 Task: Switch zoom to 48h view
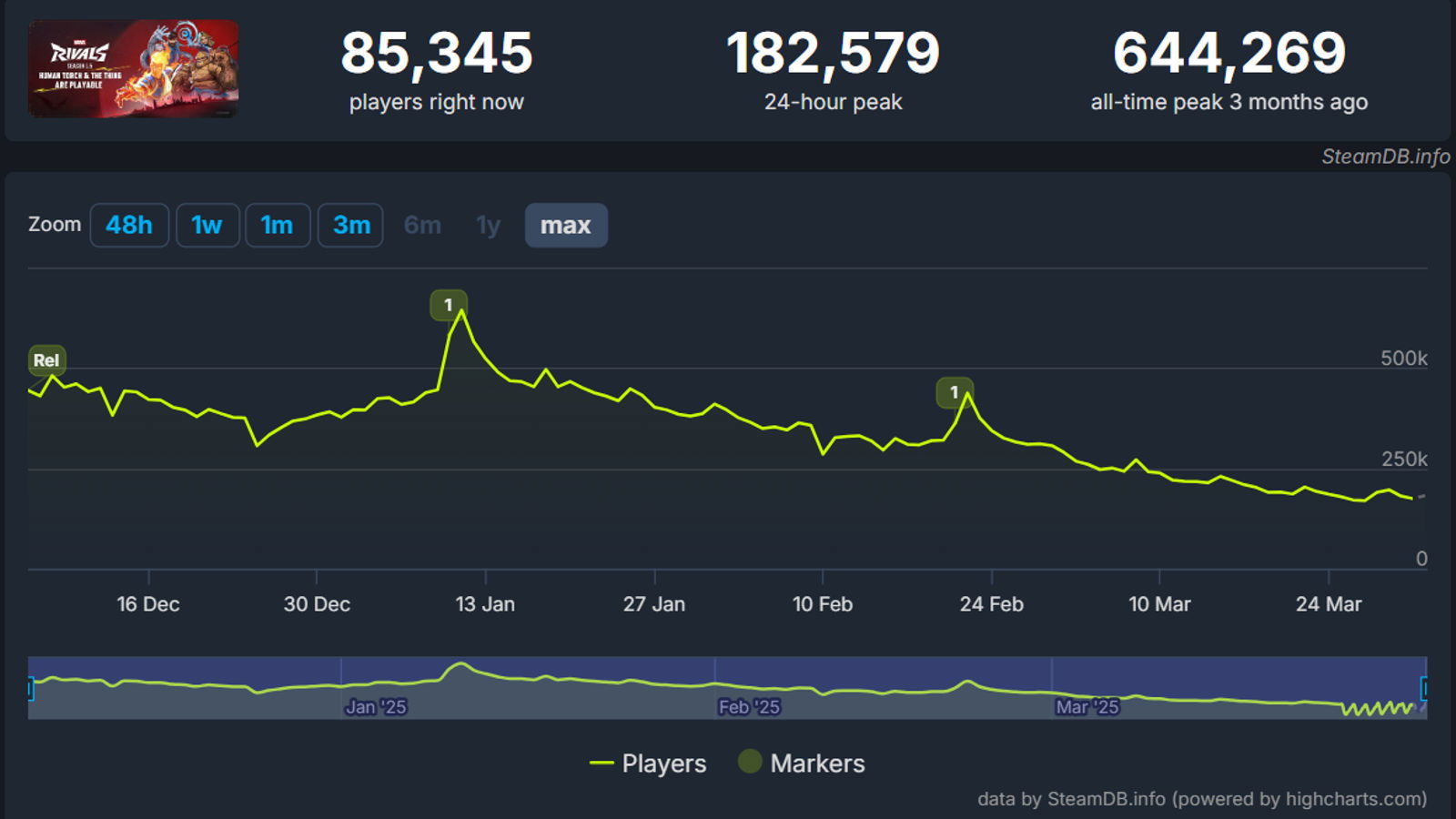click(128, 225)
